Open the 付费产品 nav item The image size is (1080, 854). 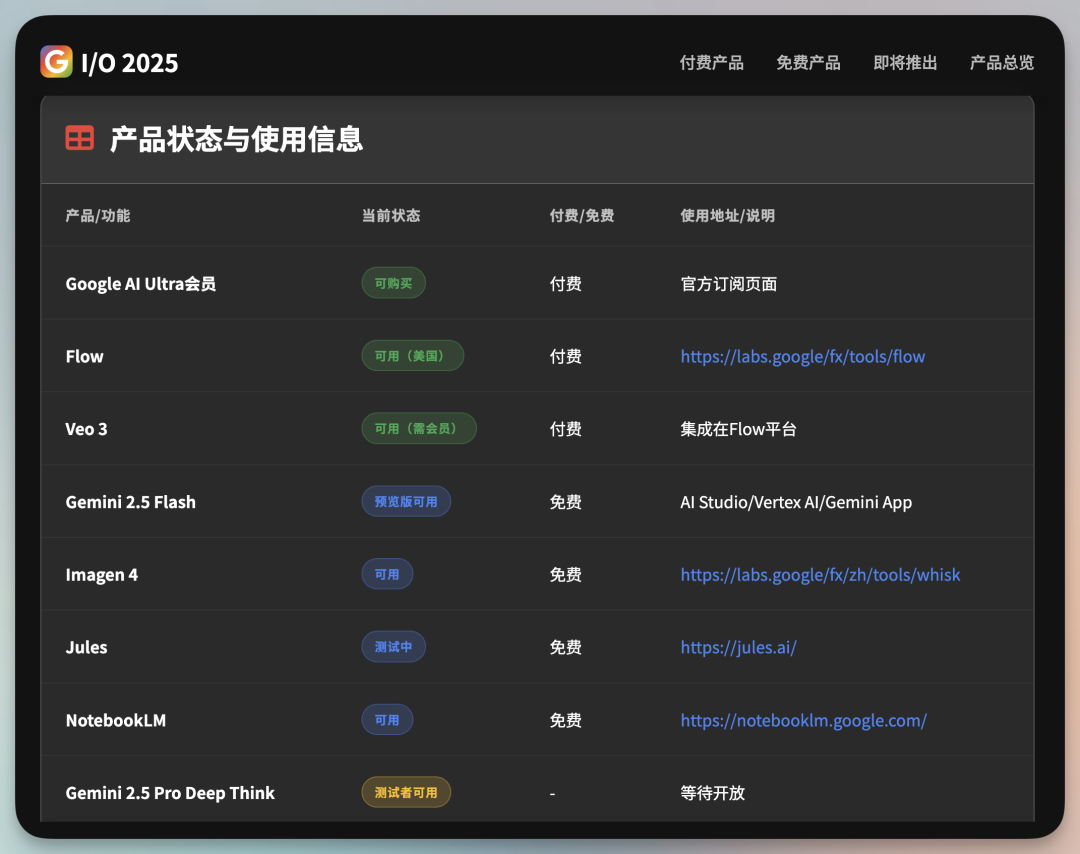[712, 63]
